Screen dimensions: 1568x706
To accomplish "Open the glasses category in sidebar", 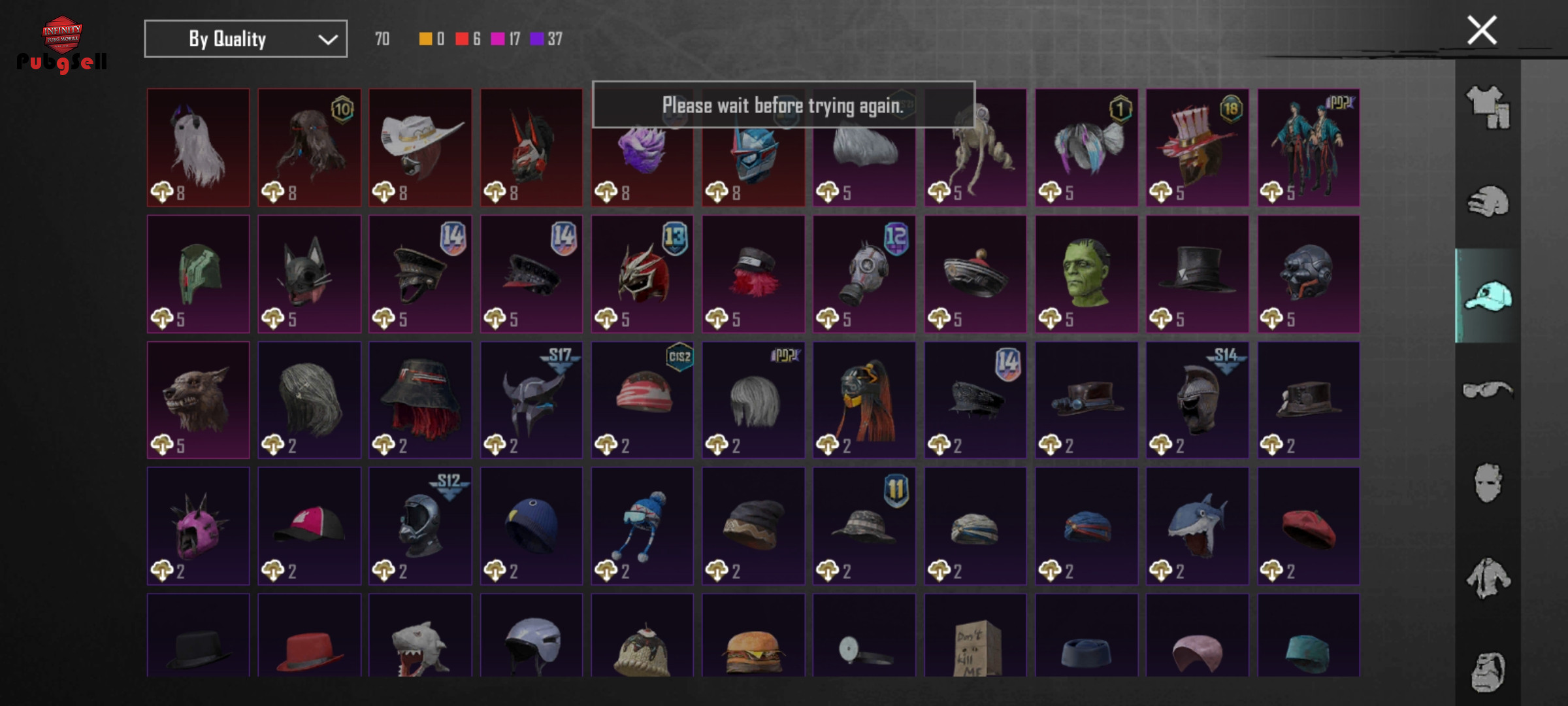I will [x=1488, y=390].
